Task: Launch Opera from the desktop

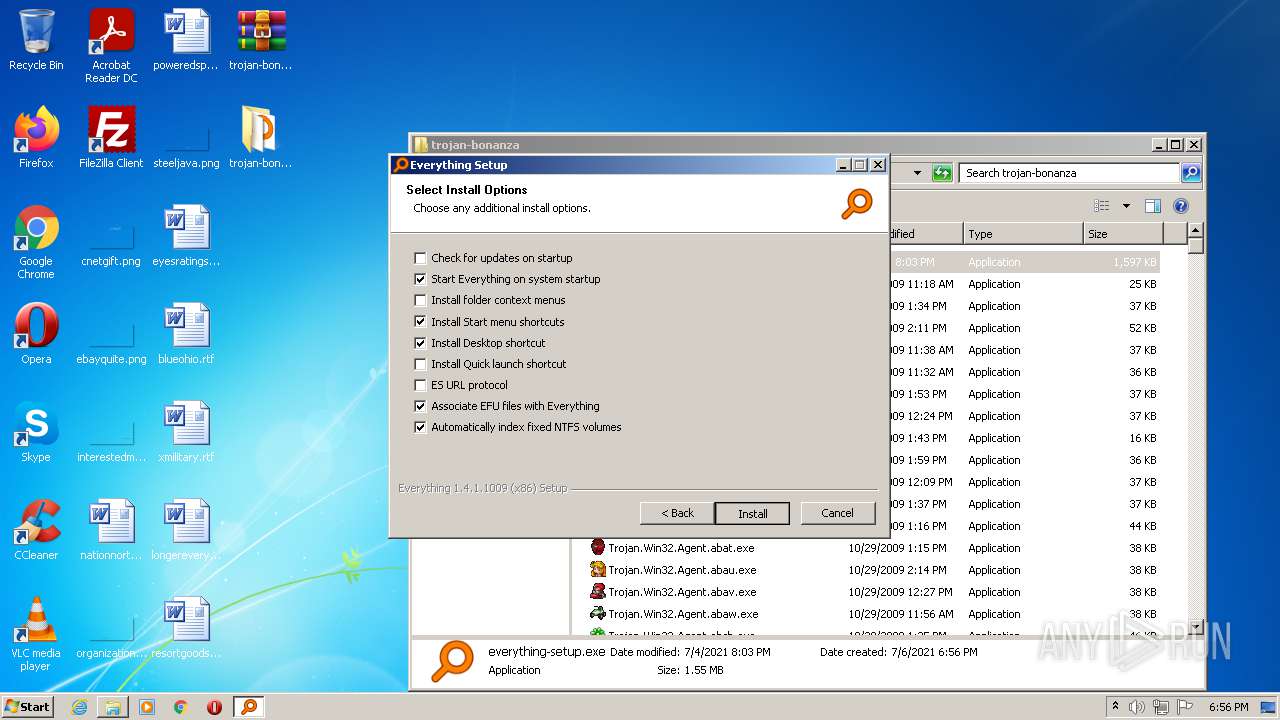Action: point(36,334)
